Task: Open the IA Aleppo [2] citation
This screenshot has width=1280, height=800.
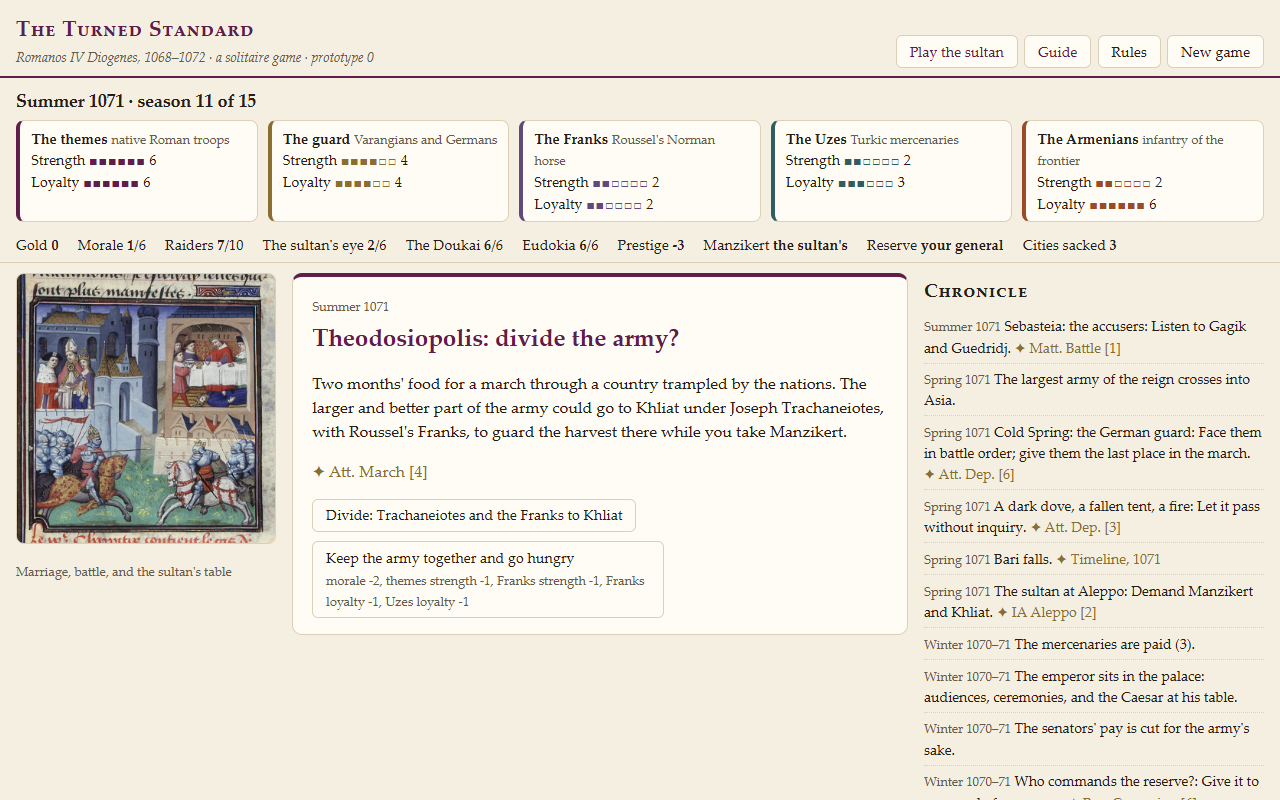Action: [1047, 613]
